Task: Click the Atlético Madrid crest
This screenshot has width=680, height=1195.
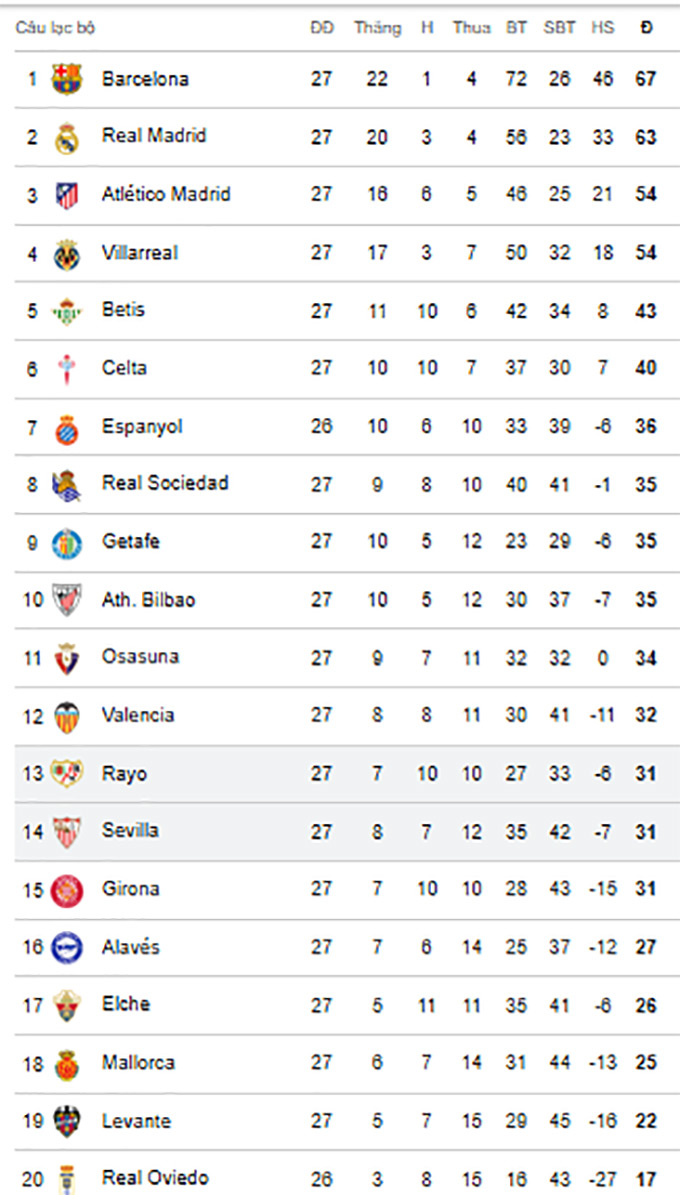Action: pyautogui.click(x=67, y=195)
